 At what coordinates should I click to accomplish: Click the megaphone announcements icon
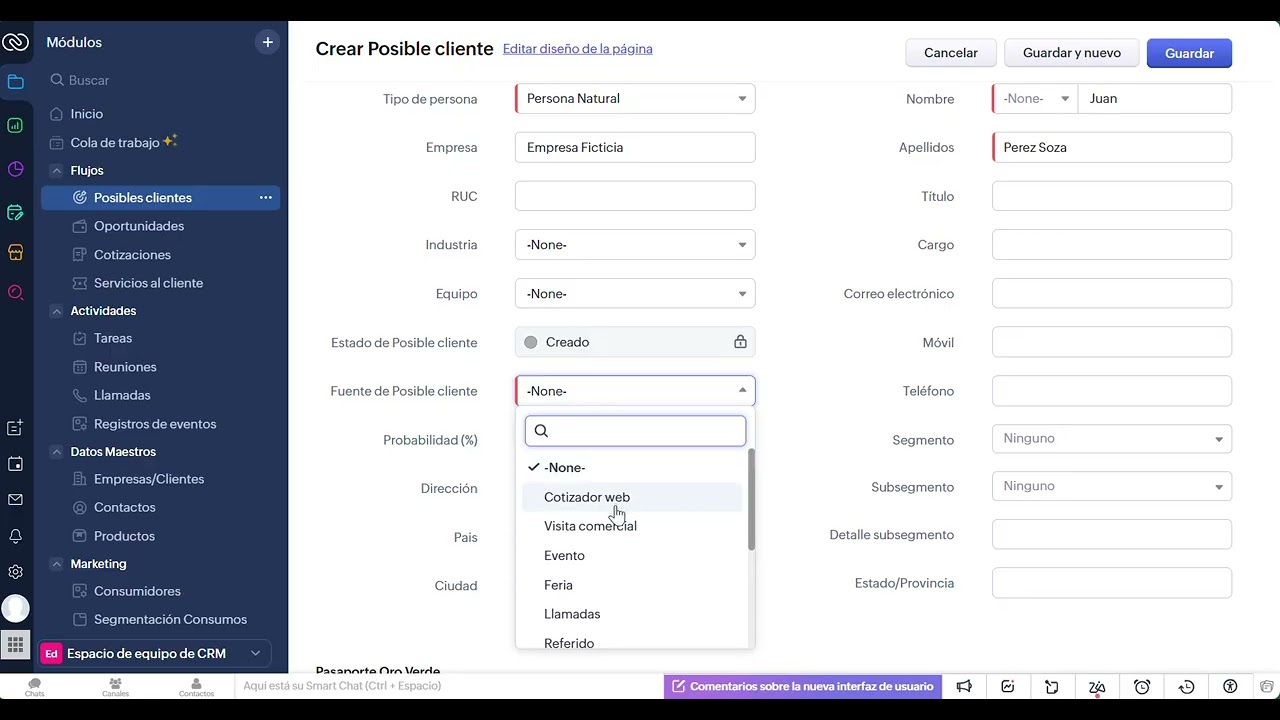coord(964,686)
